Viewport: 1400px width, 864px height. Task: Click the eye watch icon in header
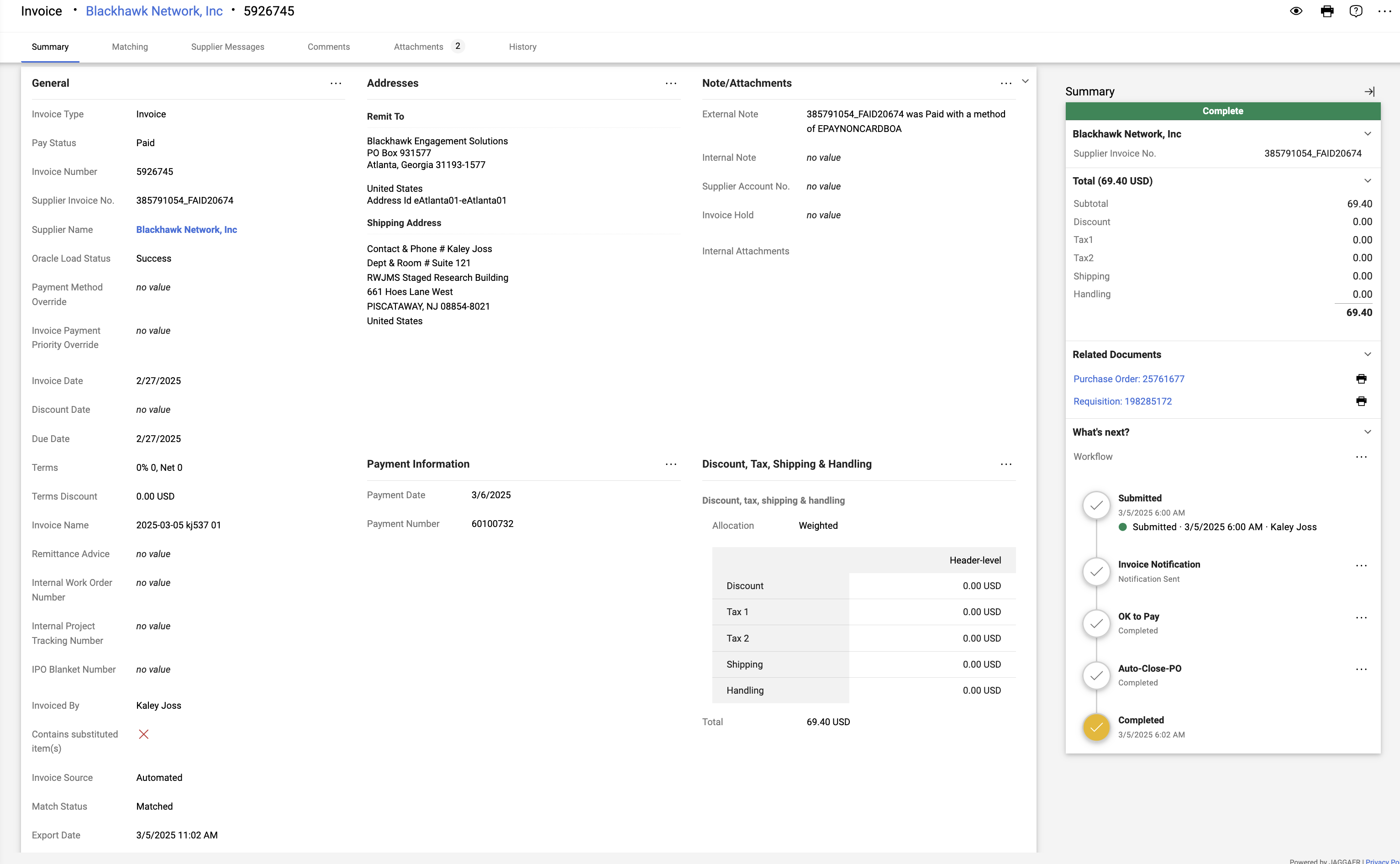click(1296, 11)
